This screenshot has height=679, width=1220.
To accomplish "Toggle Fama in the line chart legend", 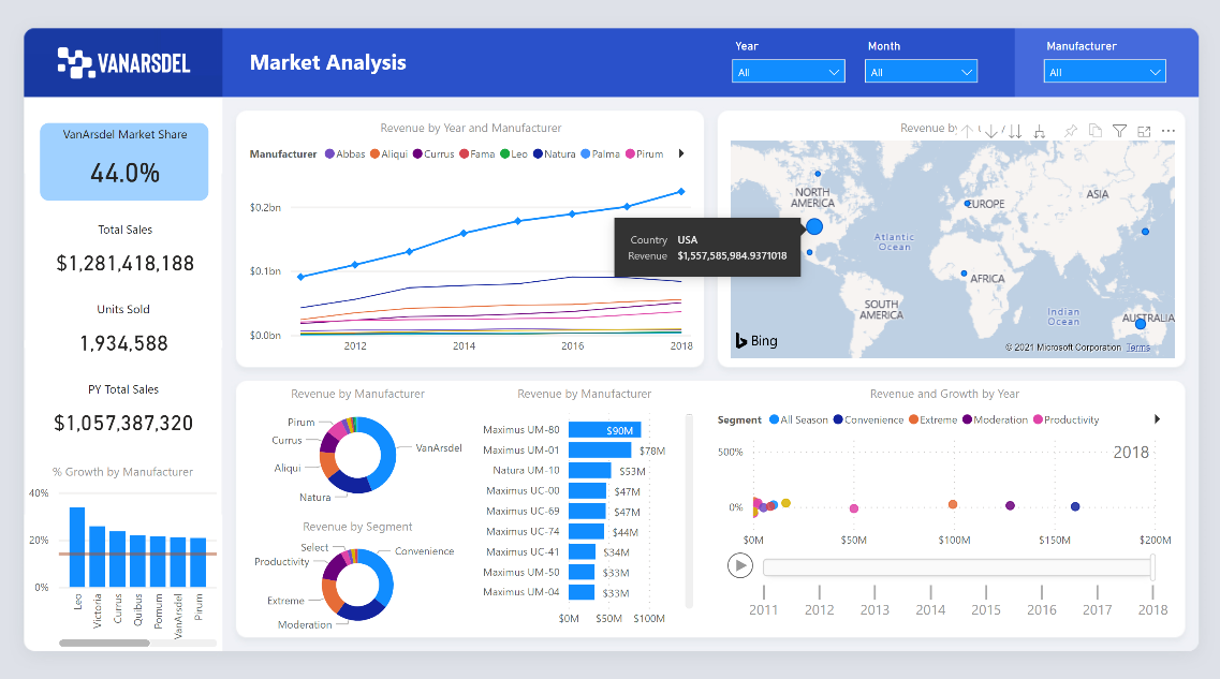I will click(x=477, y=154).
